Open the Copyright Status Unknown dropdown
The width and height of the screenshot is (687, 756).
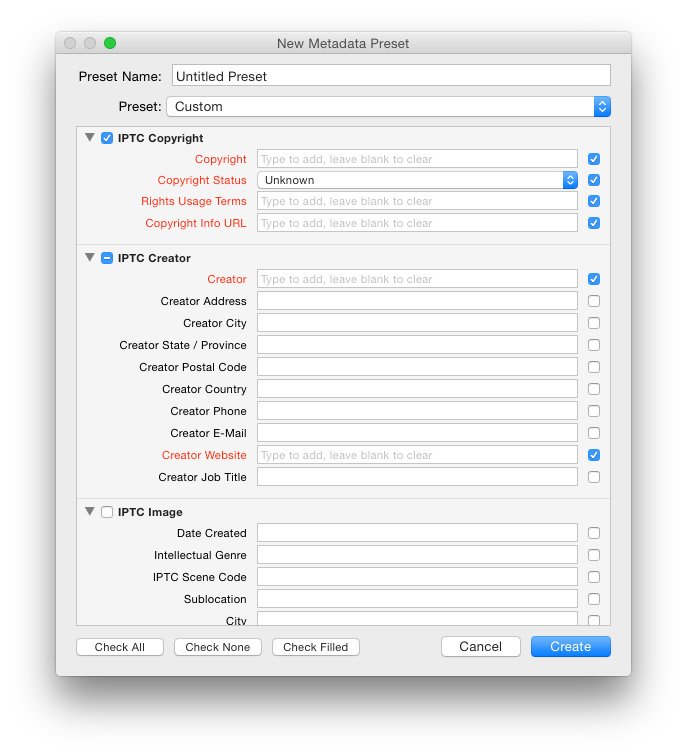pyautogui.click(x=417, y=180)
